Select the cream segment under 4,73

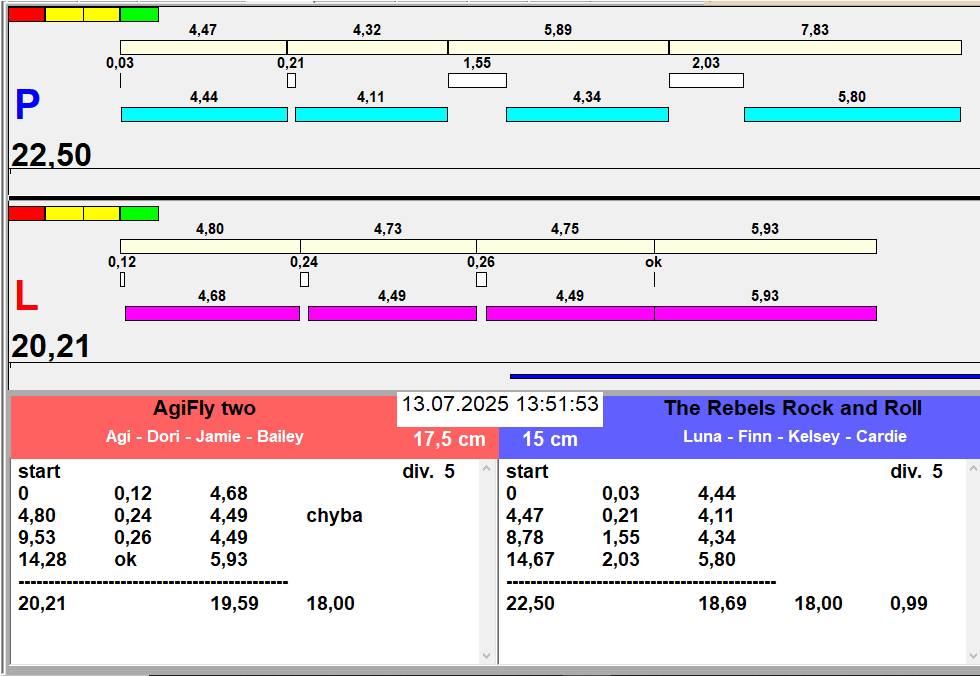tap(389, 247)
